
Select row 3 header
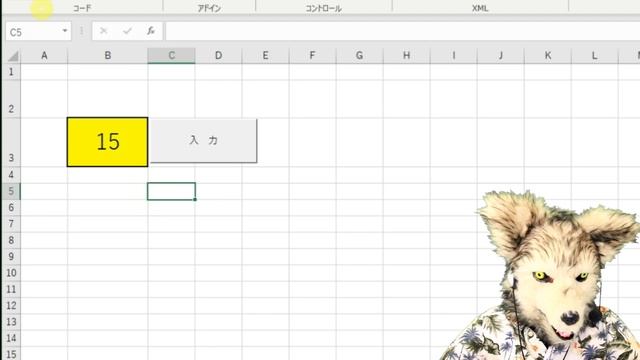pyautogui.click(x=11, y=142)
